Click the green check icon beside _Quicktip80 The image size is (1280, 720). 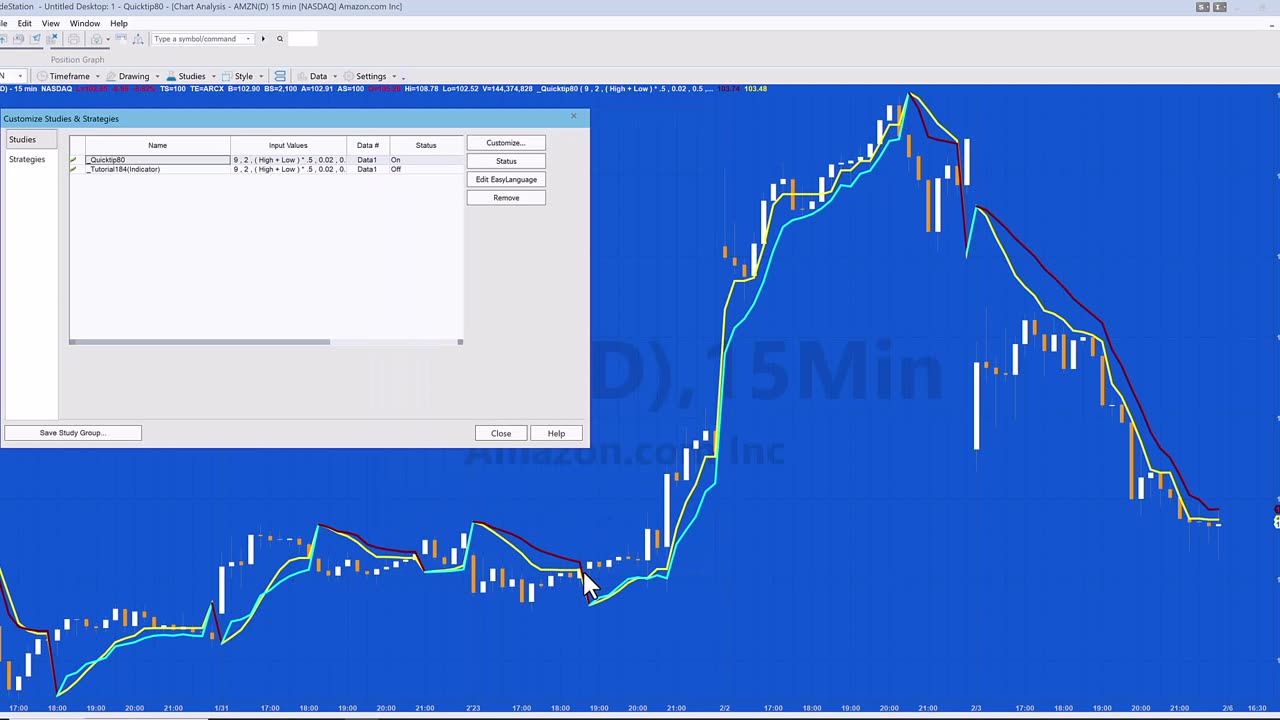(x=73, y=160)
